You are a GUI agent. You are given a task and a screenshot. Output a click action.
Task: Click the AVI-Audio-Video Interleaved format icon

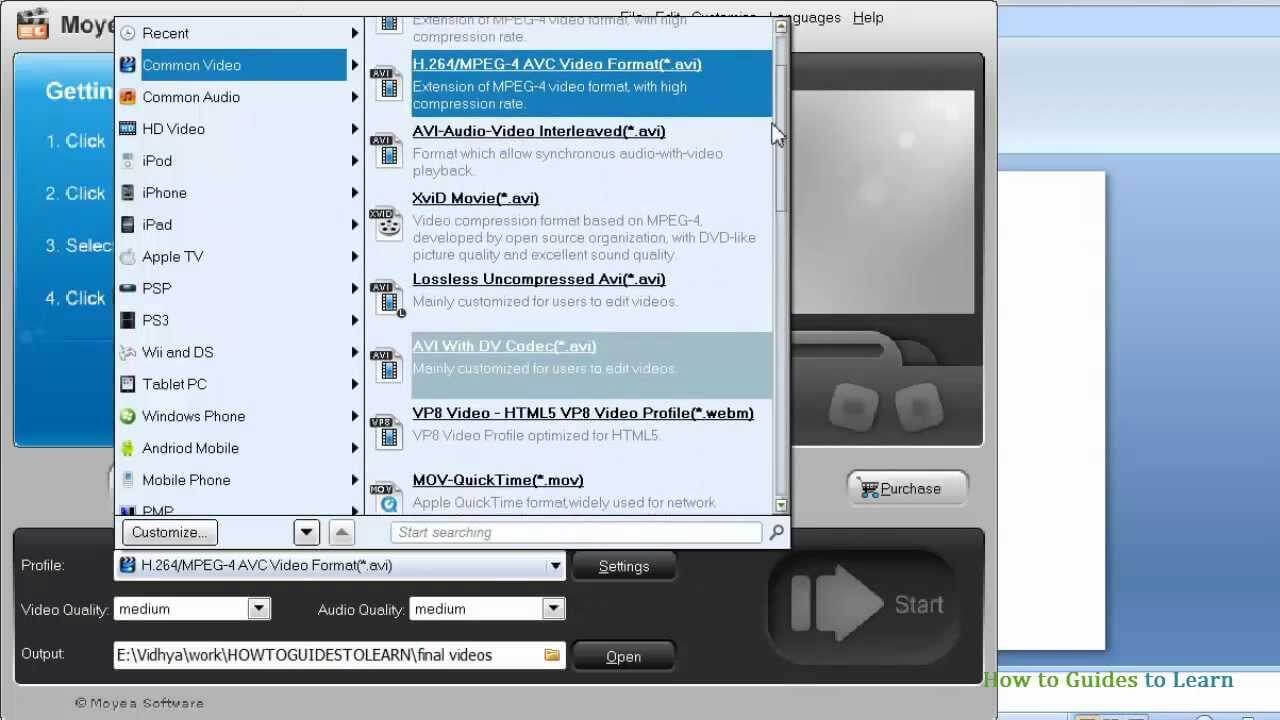point(386,151)
